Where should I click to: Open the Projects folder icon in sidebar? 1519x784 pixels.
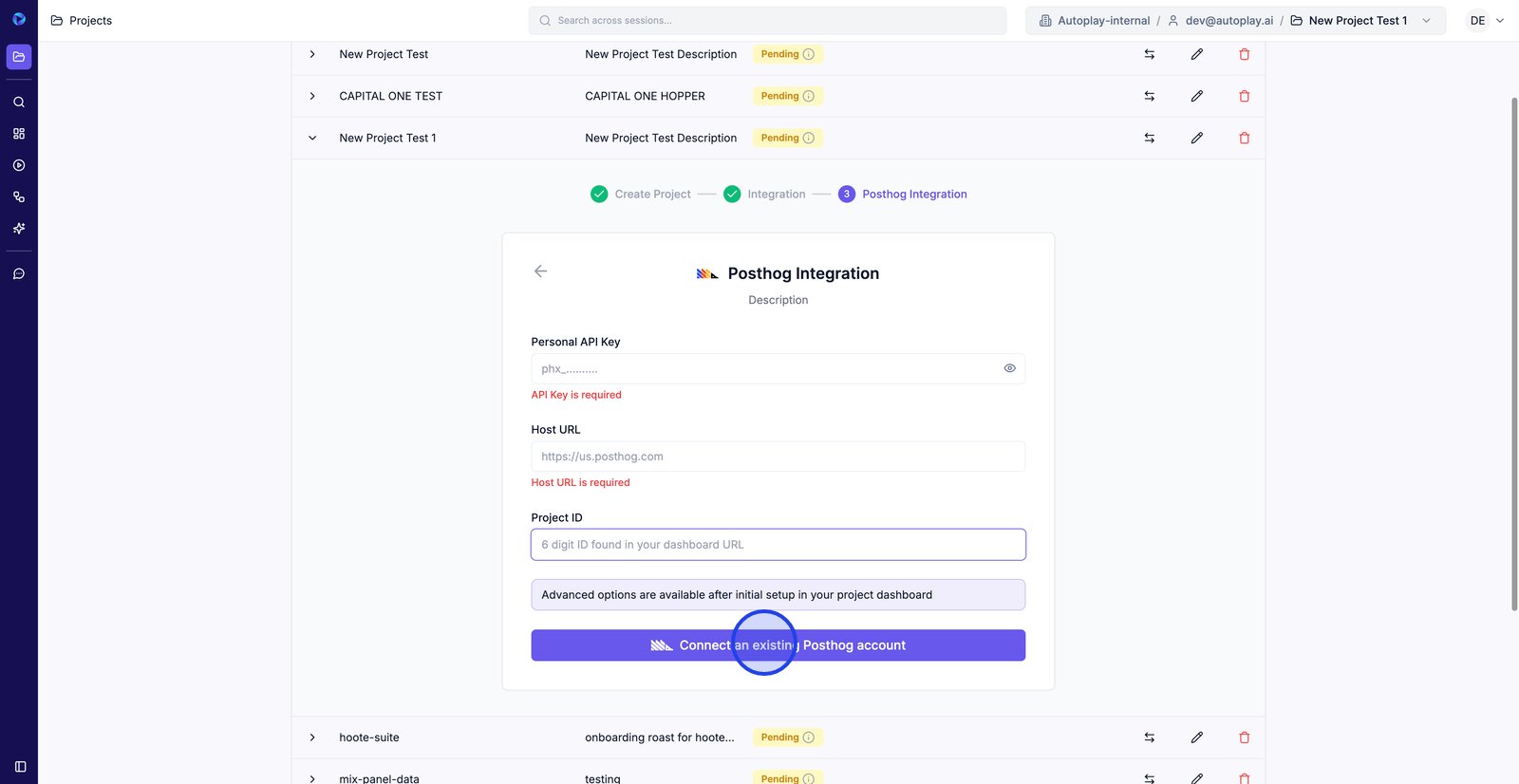click(19, 57)
